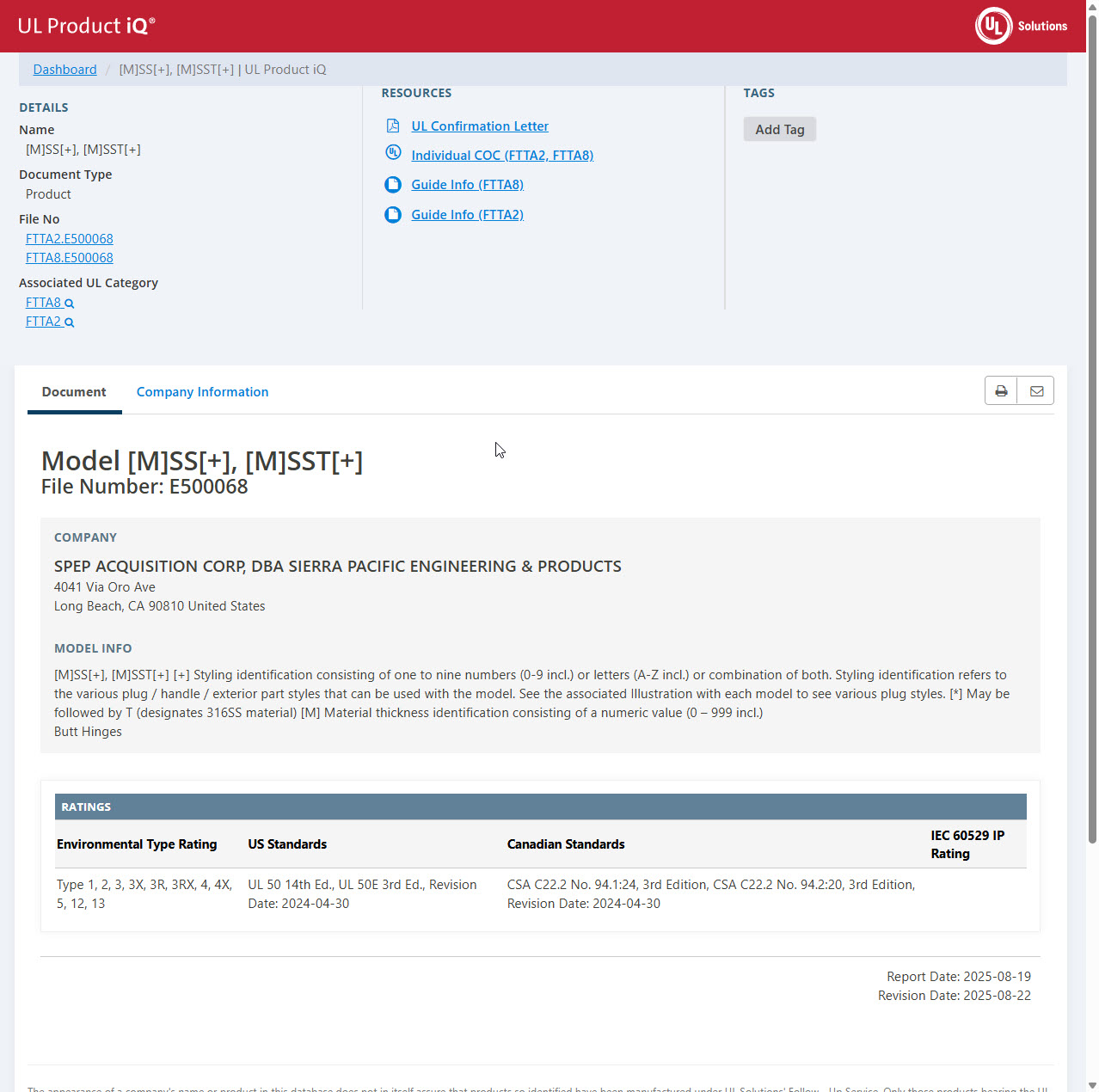1099x1092 pixels.
Task: Open the Guide Info (FTTA8) link
Action: click(467, 185)
